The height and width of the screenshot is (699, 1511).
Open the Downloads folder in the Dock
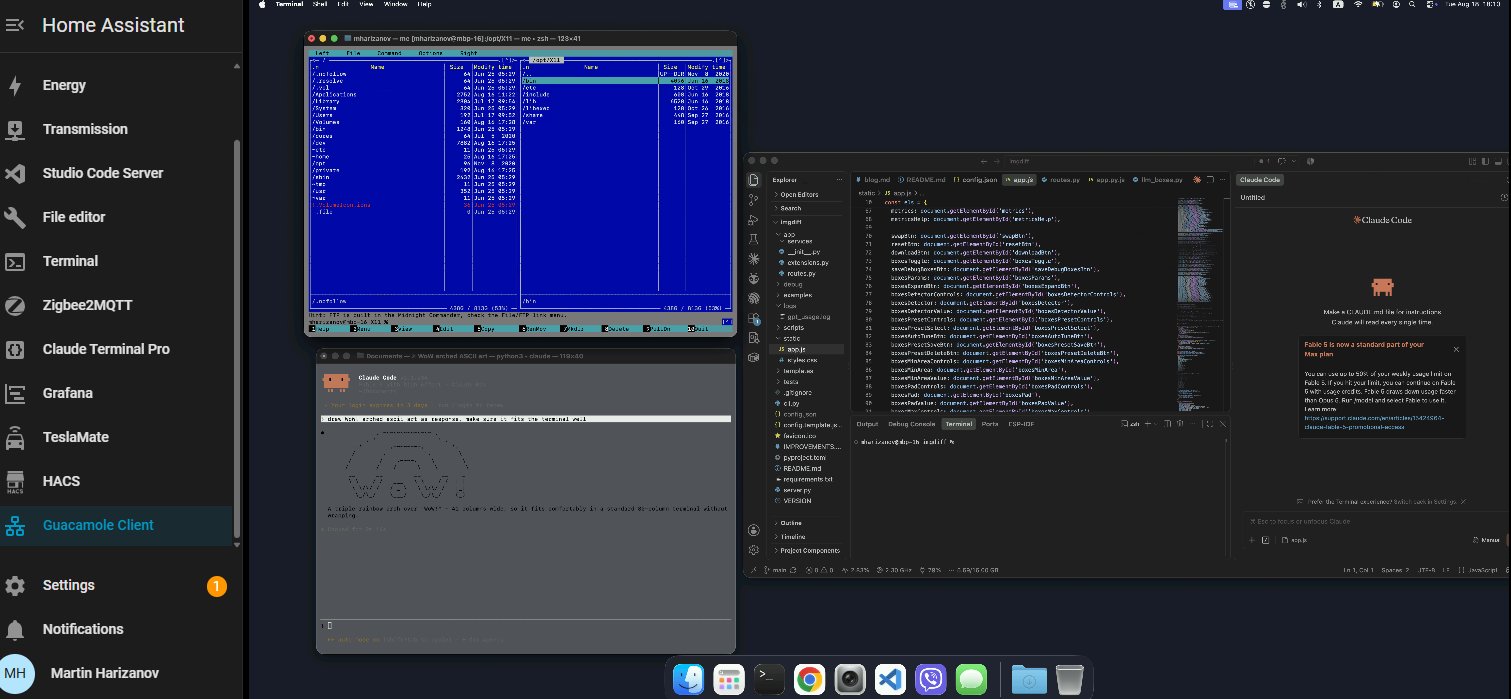[x=1028, y=680]
